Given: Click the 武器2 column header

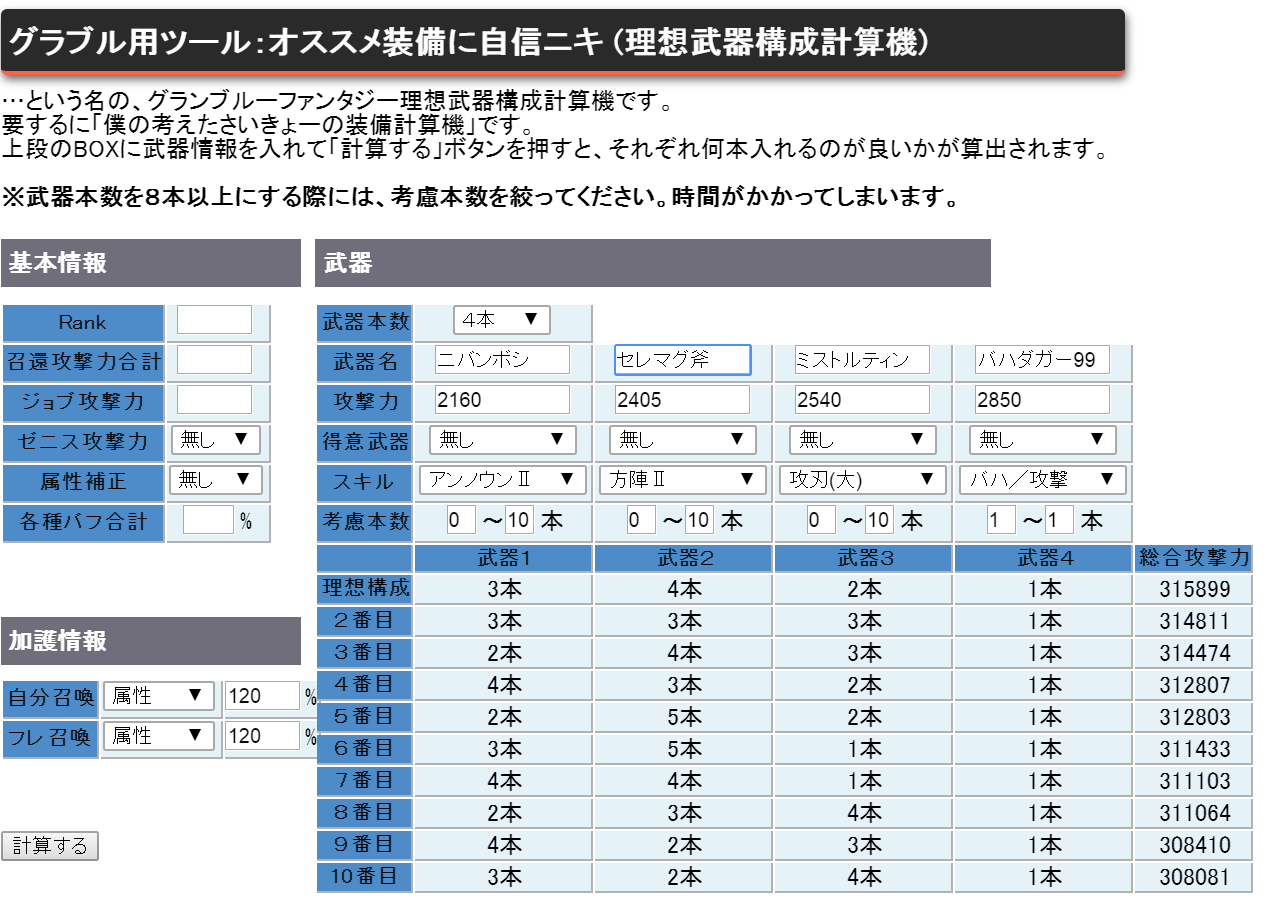Looking at the screenshot, I should tap(684, 558).
